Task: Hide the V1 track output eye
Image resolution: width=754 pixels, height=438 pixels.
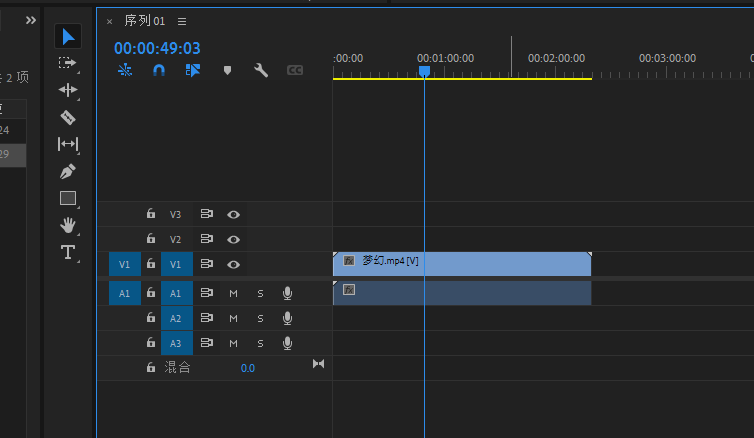Action: pyautogui.click(x=233, y=265)
